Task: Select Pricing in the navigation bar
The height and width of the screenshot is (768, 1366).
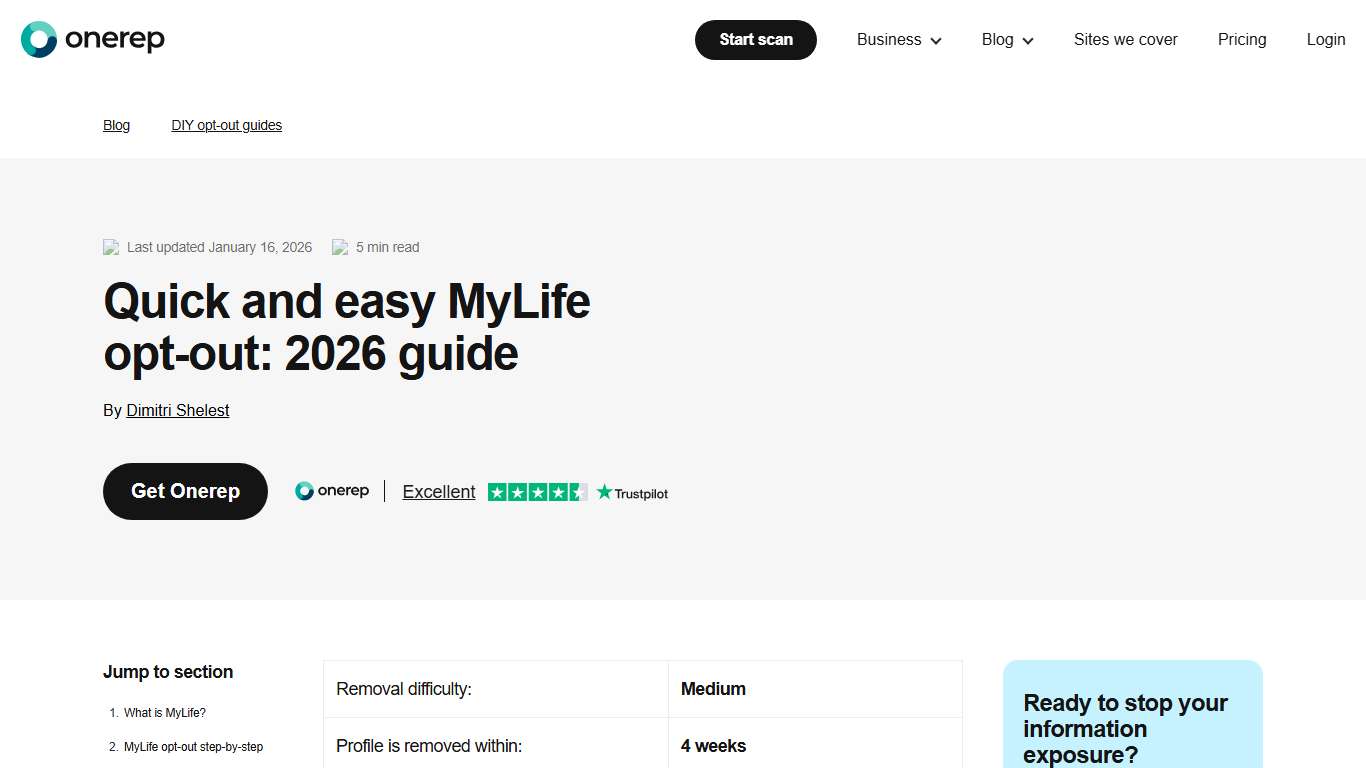Action: point(1242,40)
